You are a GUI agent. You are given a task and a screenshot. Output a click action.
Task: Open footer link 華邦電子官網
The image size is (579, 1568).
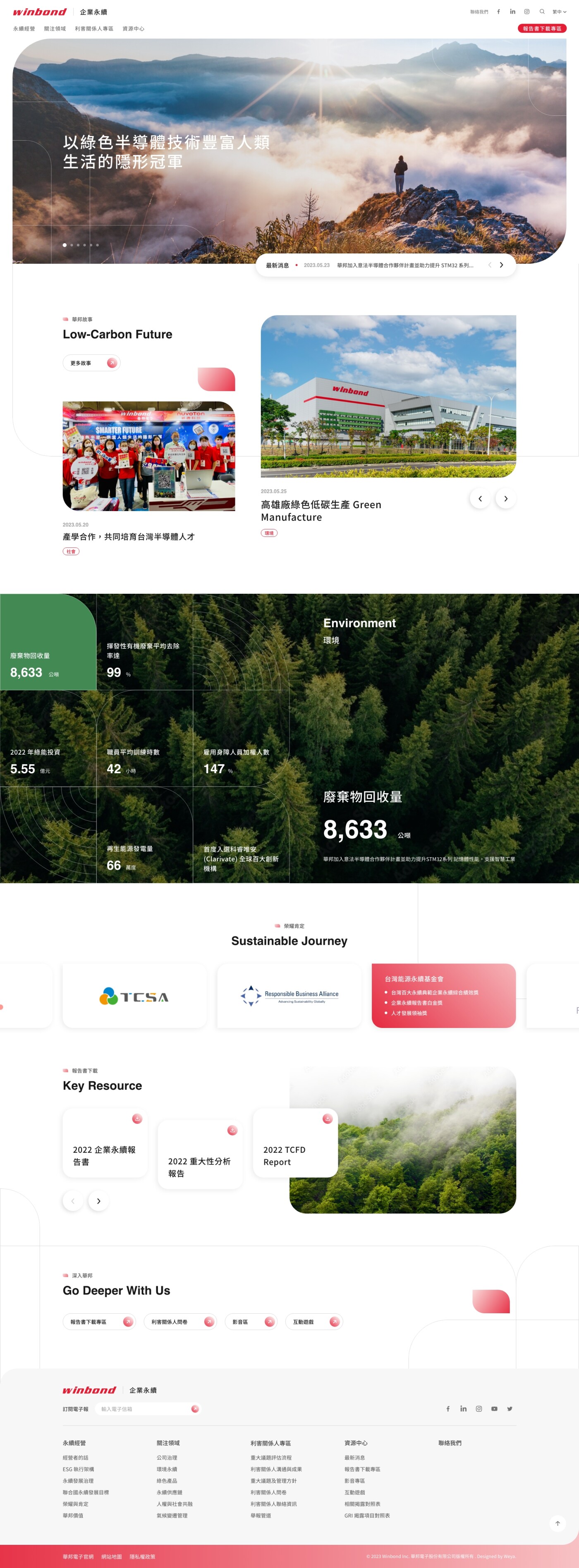point(78,1556)
